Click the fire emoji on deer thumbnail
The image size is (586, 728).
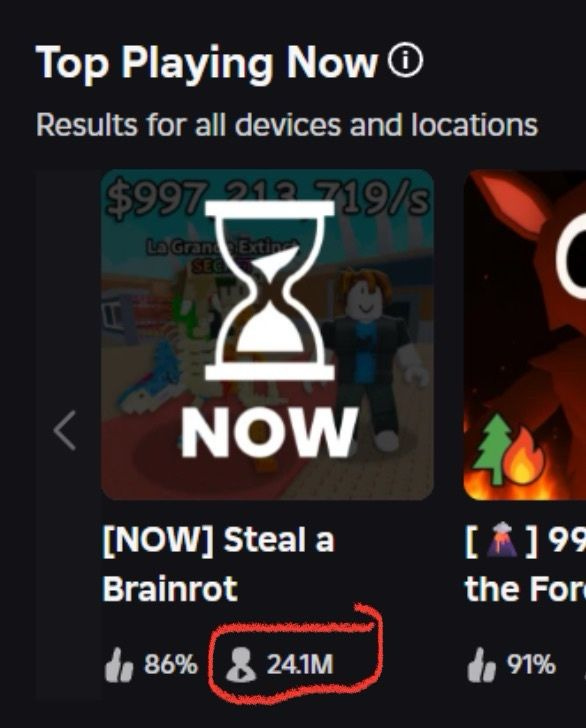525,457
